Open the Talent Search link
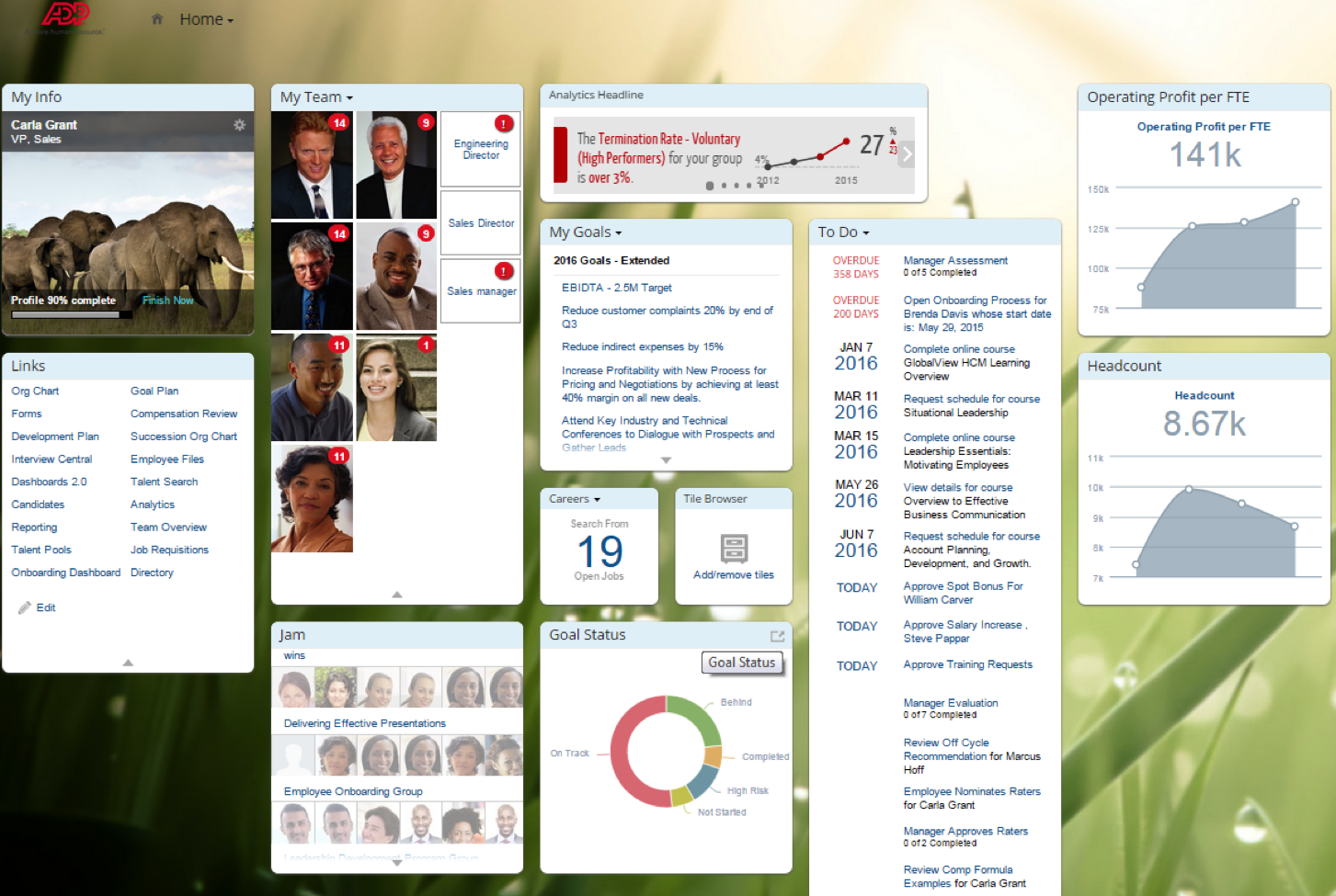 click(x=164, y=482)
